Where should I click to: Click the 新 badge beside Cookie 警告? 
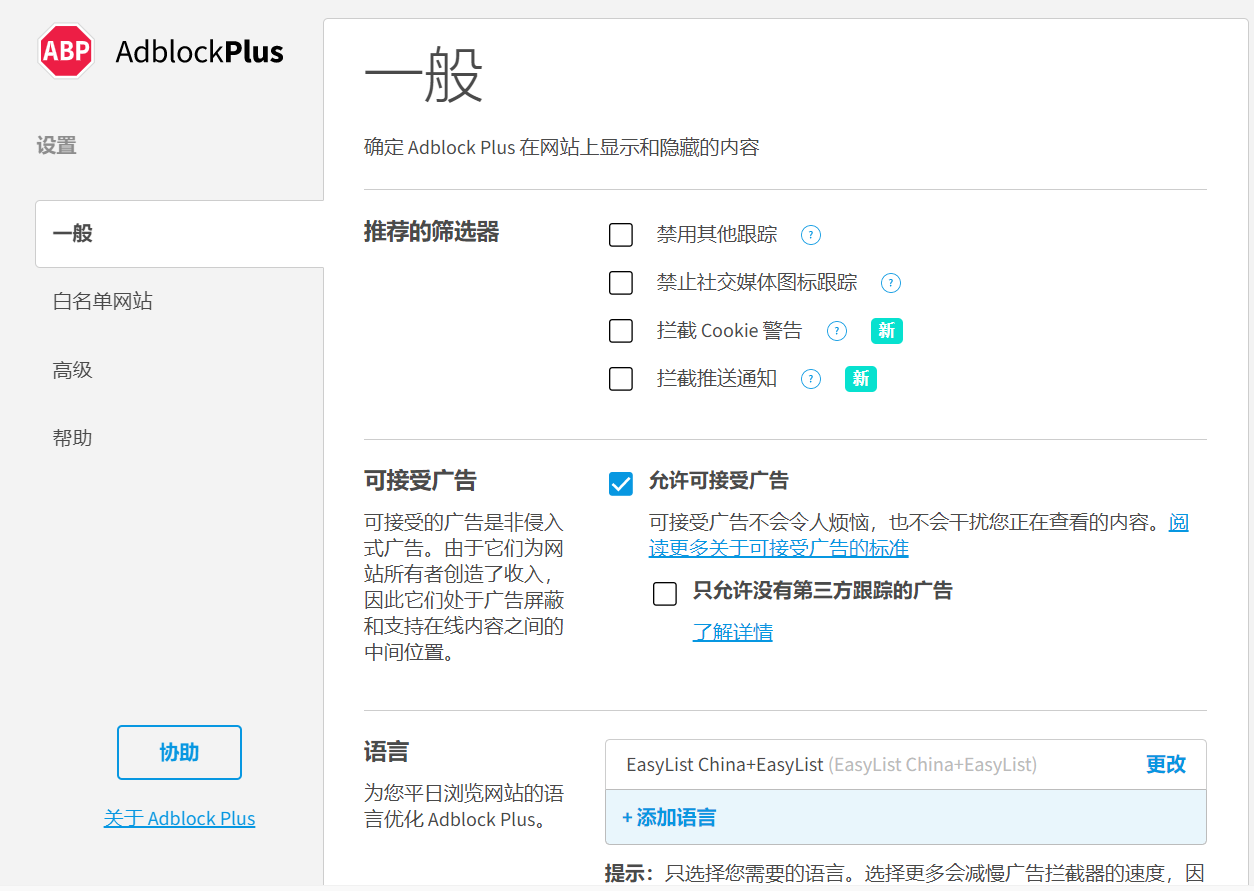click(887, 331)
